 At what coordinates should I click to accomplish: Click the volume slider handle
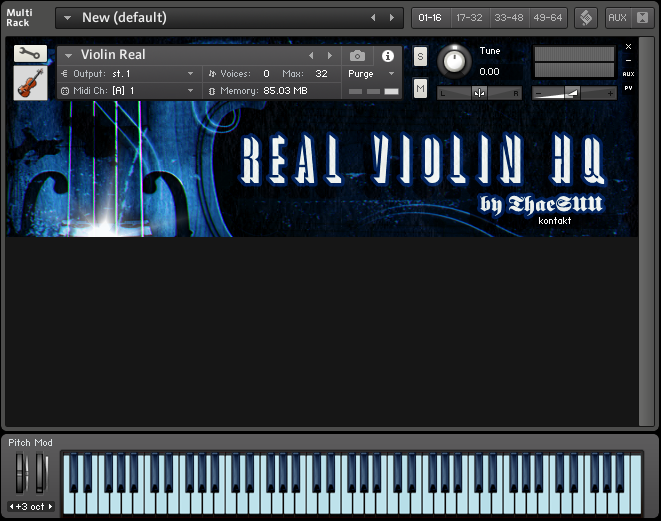tap(572, 93)
